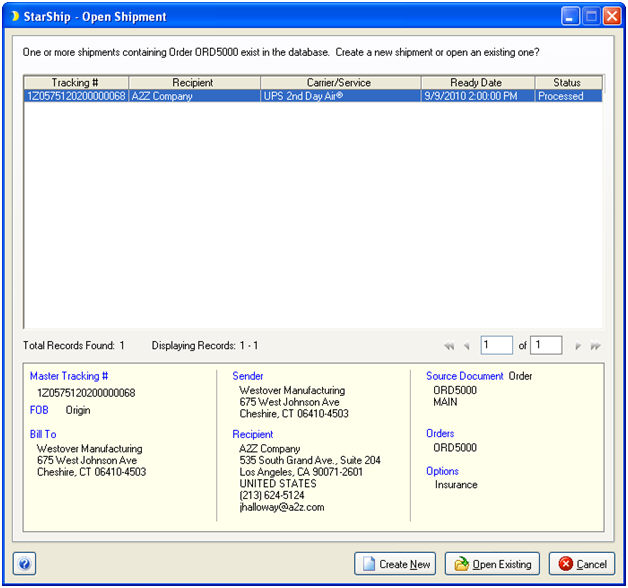Click the Source Document label
Image resolution: width=628 pixels, height=588 pixels.
(x=465, y=376)
